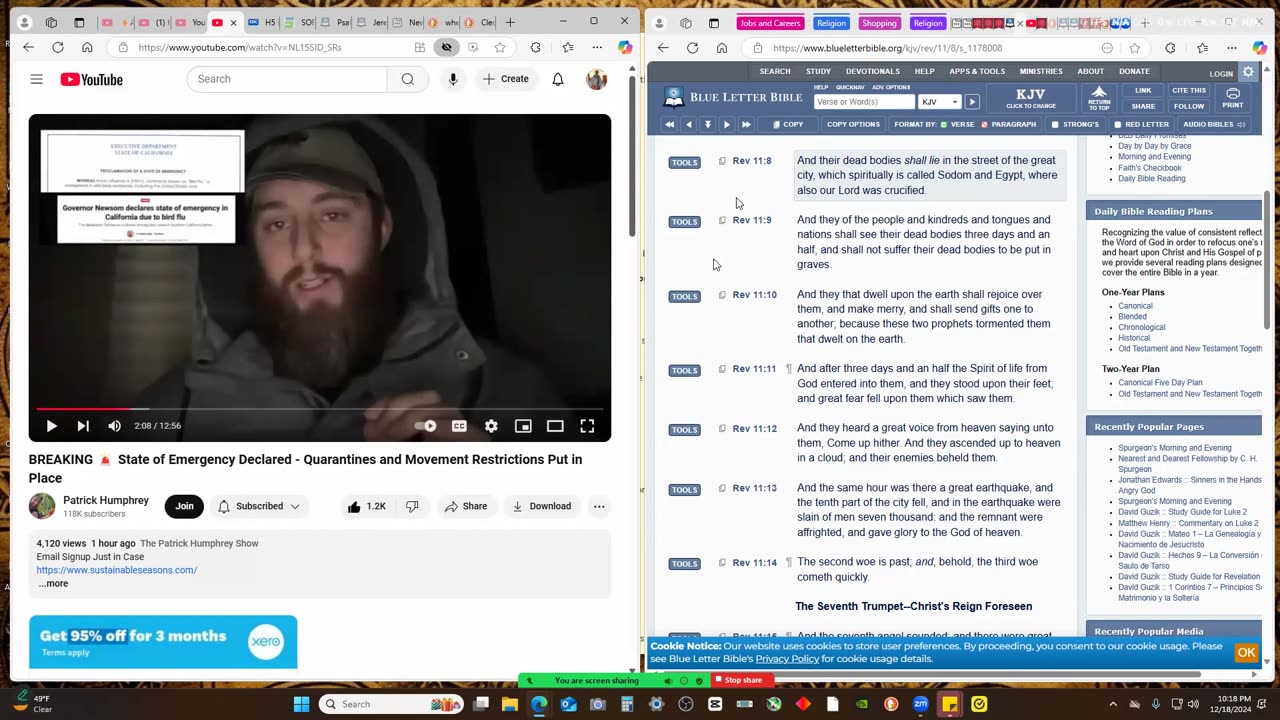
Task: Mute the video player volume
Action: click(114, 426)
